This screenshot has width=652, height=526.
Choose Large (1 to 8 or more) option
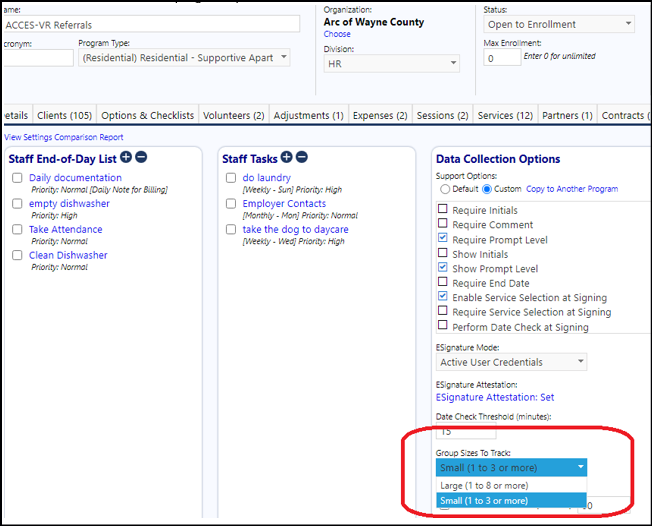[x=511, y=485]
